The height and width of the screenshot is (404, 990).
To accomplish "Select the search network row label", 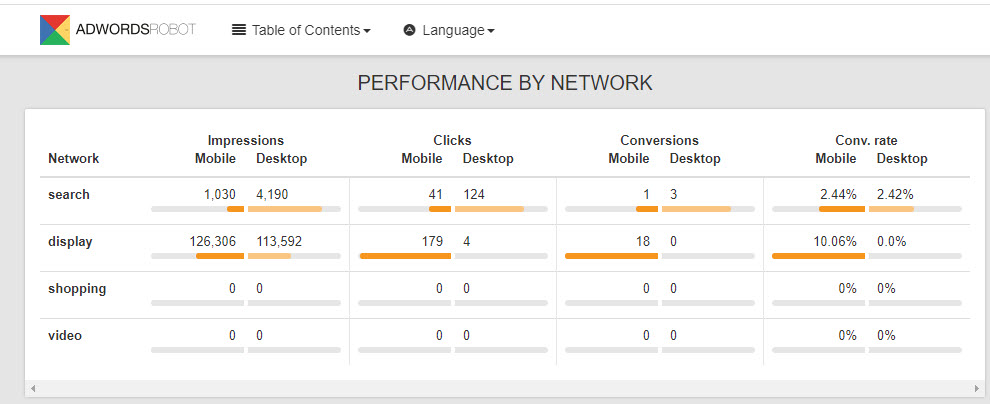I will [x=69, y=194].
